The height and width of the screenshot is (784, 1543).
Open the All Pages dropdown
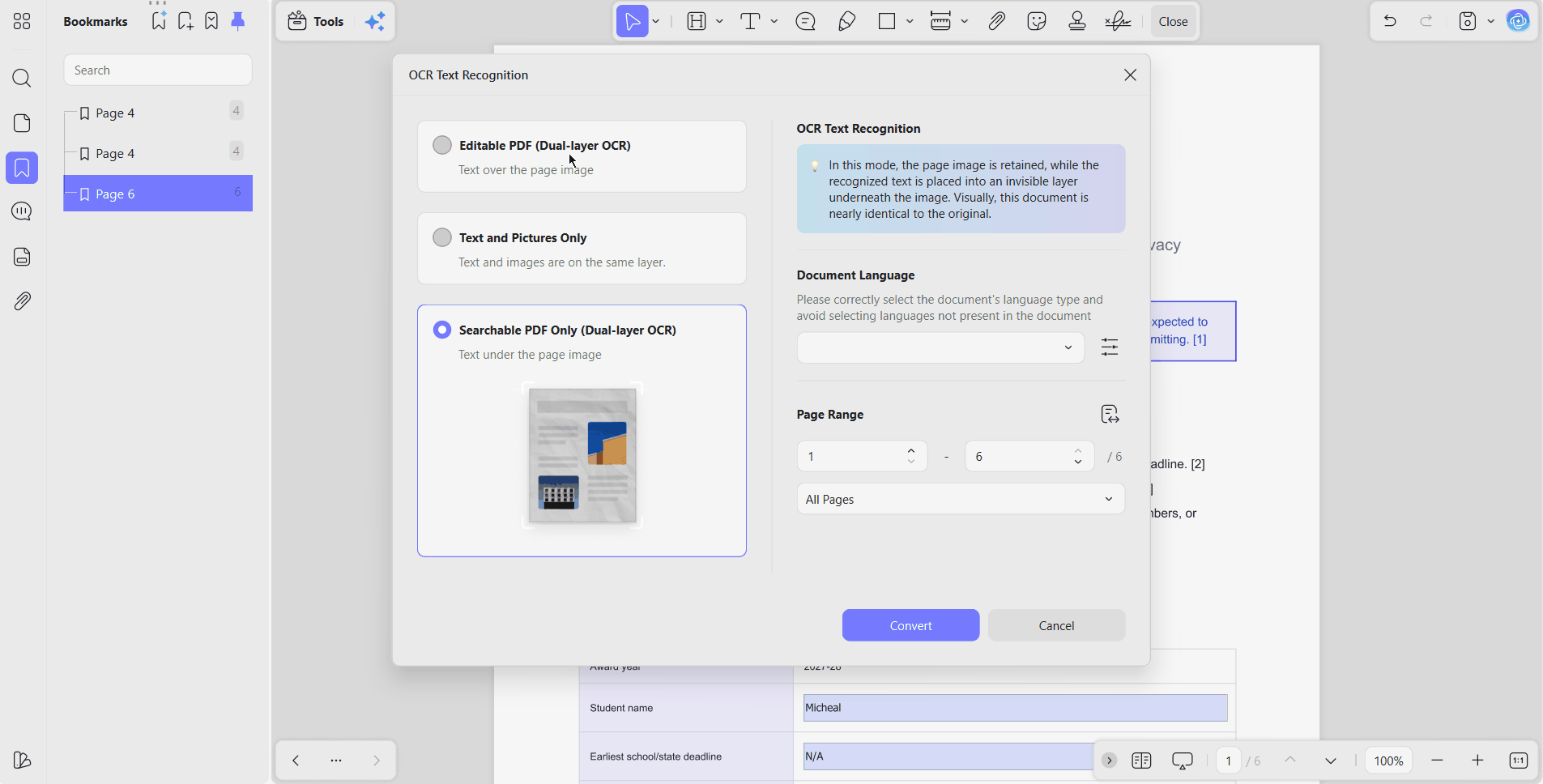(x=961, y=499)
